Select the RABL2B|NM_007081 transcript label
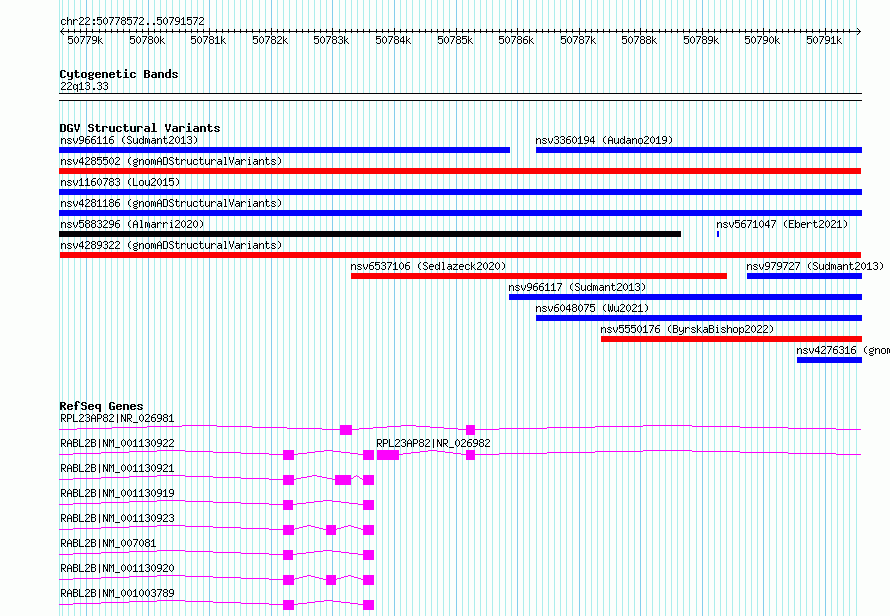The height and width of the screenshot is (616, 890). [x=108, y=543]
